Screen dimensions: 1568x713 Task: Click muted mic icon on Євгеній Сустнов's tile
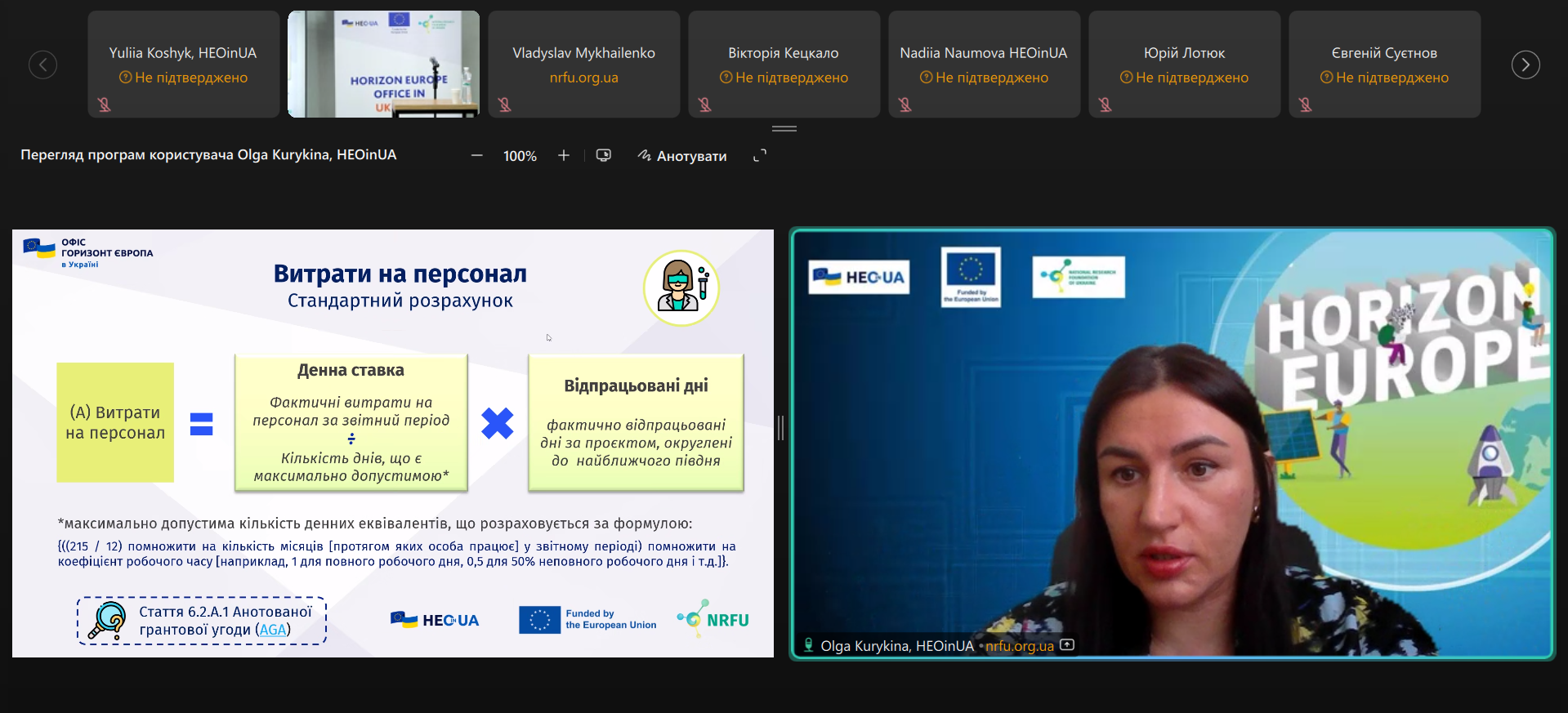[x=1305, y=105]
